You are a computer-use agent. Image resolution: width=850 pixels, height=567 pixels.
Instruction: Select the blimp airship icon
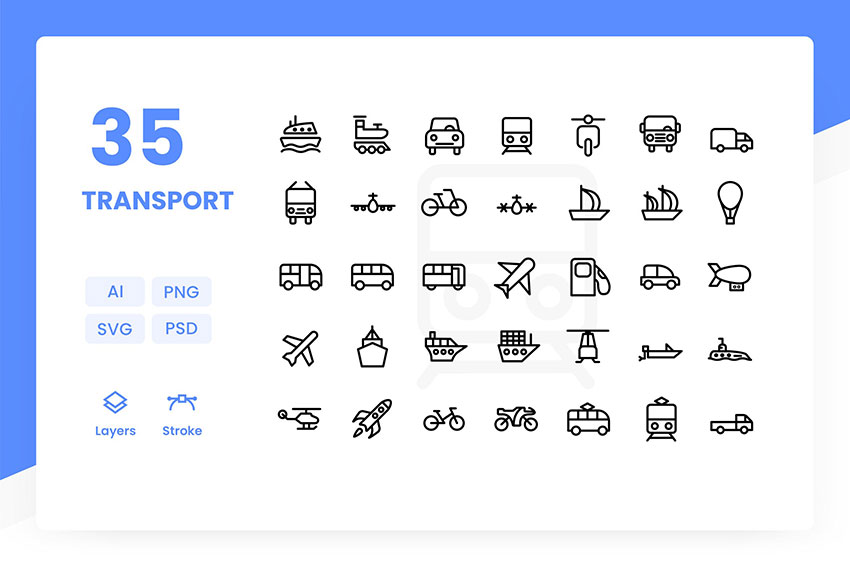pyautogui.click(x=730, y=276)
